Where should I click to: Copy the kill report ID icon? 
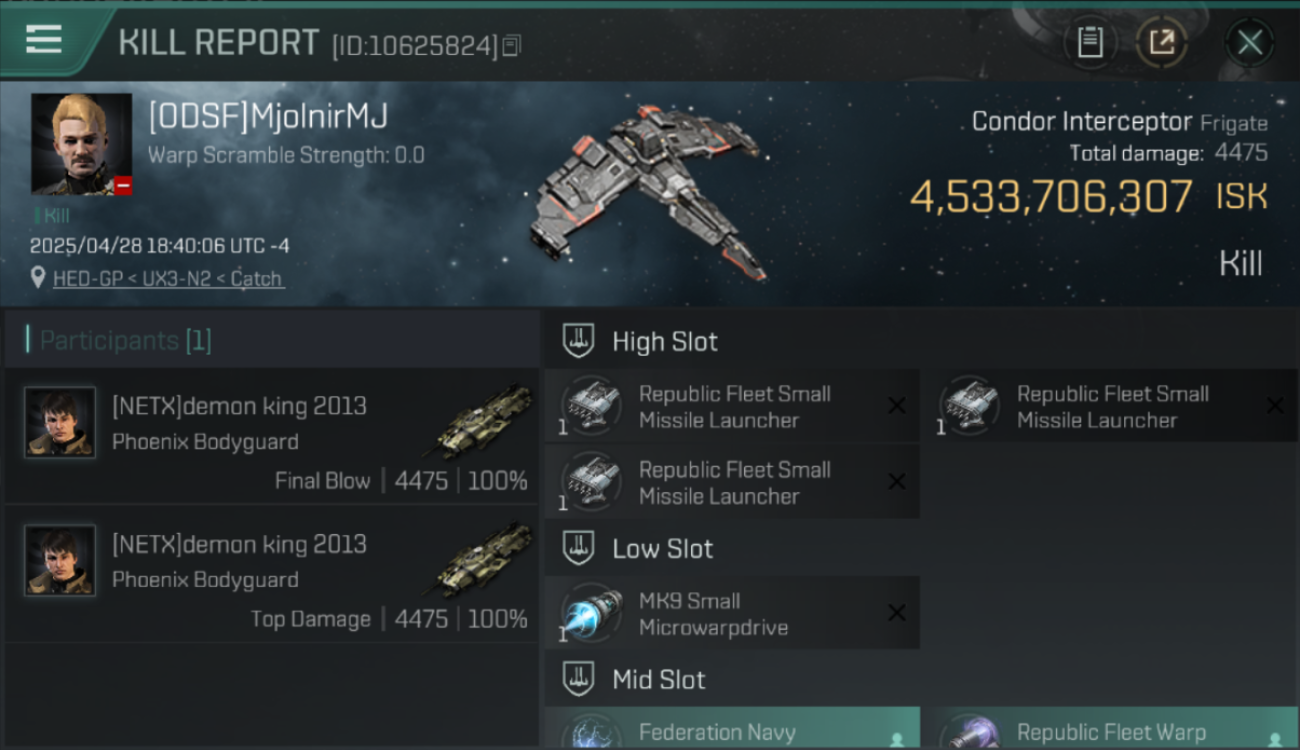[x=511, y=46]
